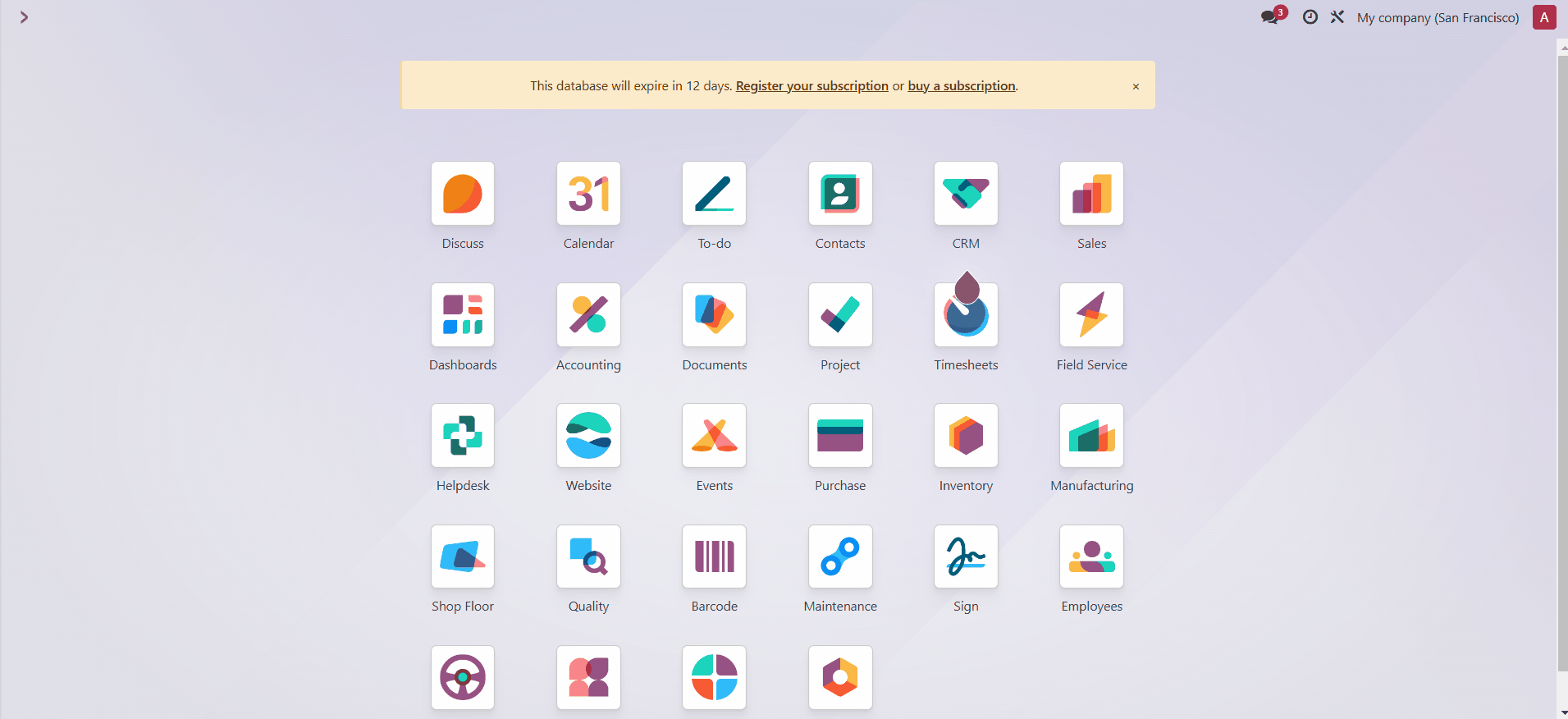The image size is (1568, 719).
Task: Open the Field Service app
Action: click(1091, 315)
